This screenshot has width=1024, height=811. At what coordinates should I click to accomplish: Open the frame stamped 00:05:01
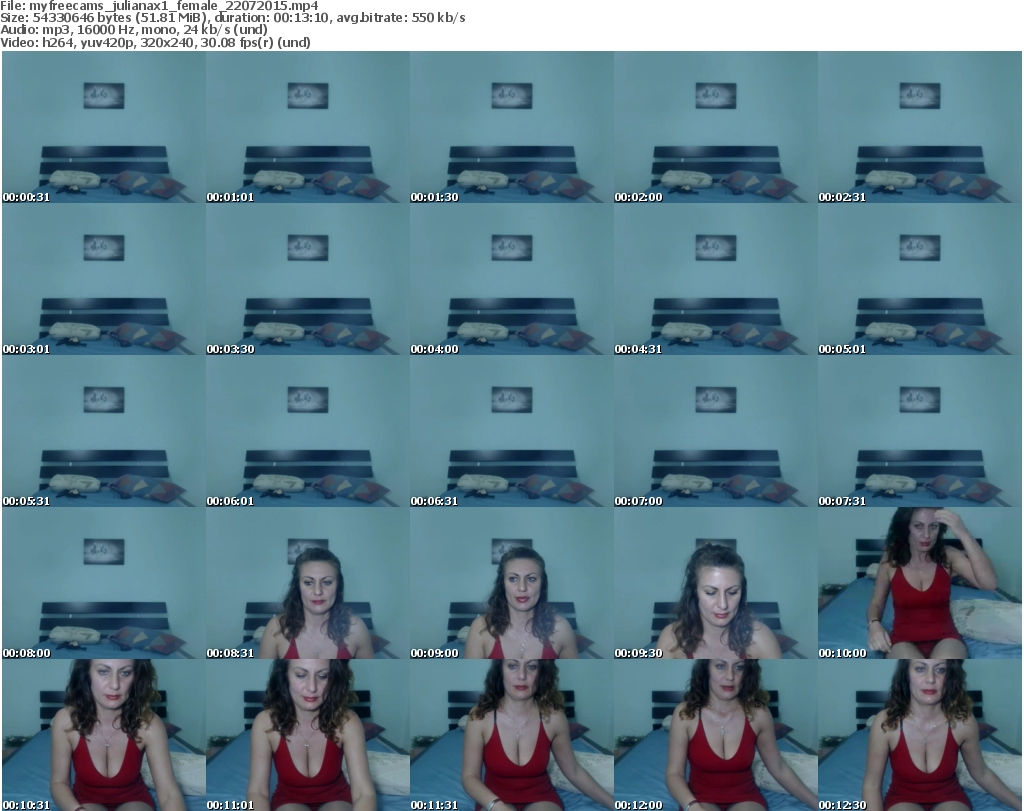920,279
